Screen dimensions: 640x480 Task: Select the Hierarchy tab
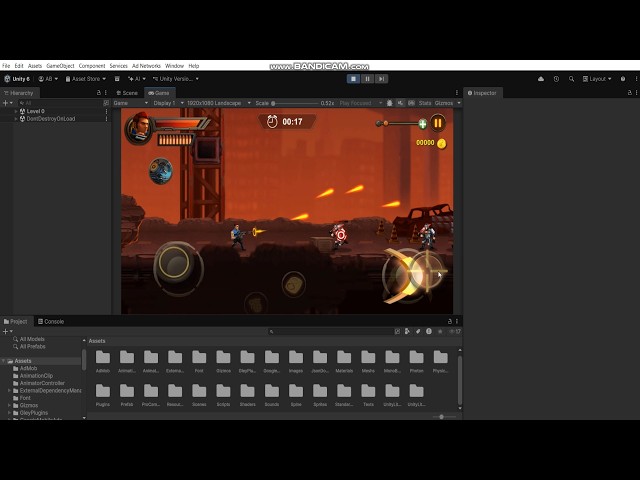pyautogui.click(x=19, y=93)
